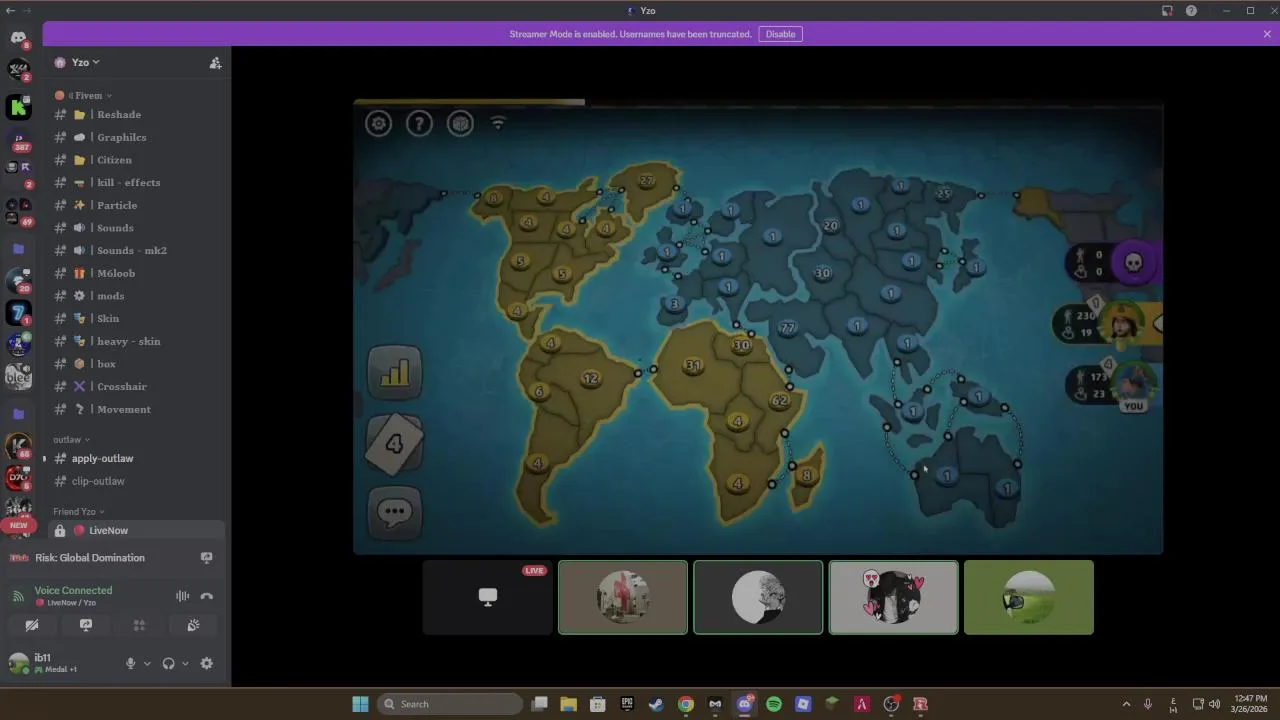Click the Voice Connected status text
Image resolution: width=1280 pixels, height=720 pixels.
[73, 590]
